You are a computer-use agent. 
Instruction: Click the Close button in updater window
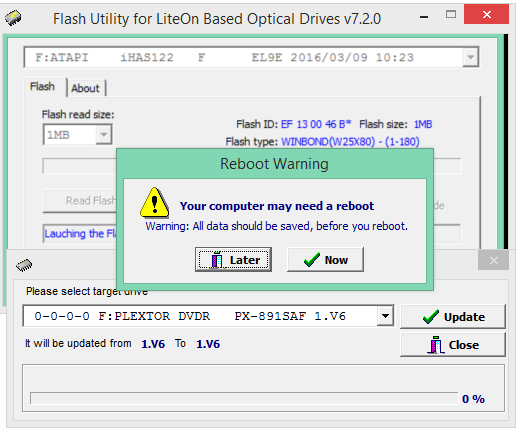click(453, 345)
